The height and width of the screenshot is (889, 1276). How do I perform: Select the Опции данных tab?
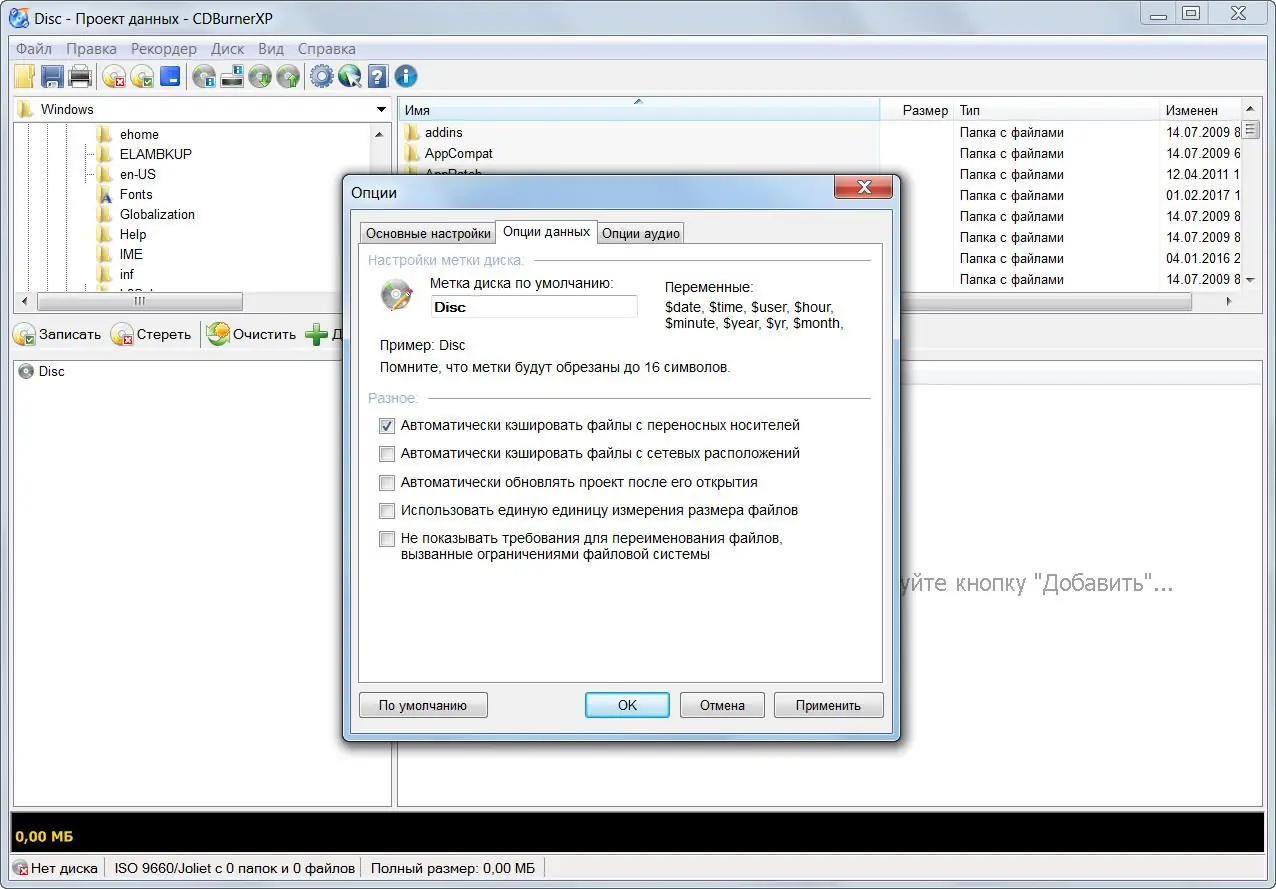[x=547, y=232]
